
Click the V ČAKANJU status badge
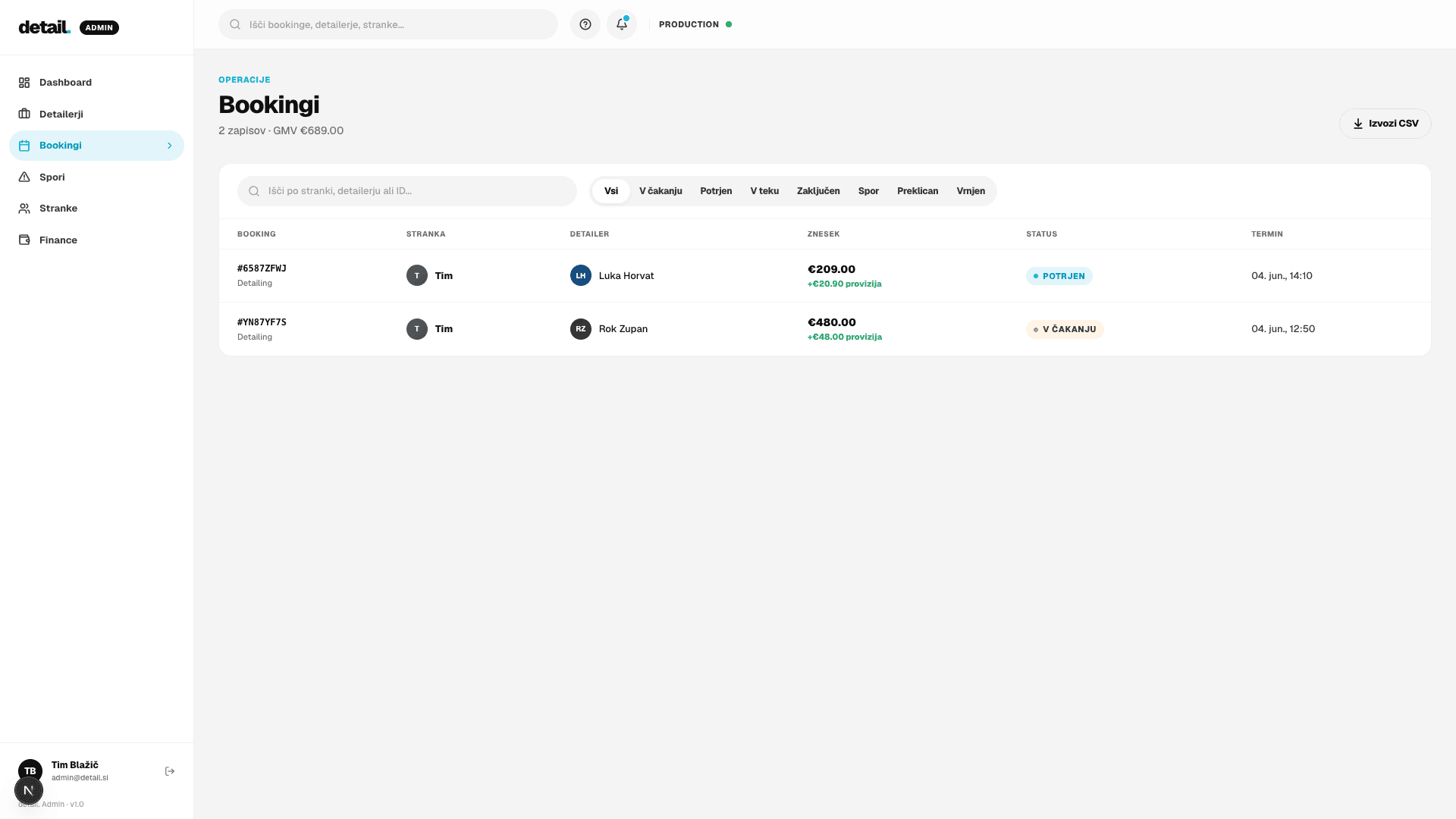1065,329
